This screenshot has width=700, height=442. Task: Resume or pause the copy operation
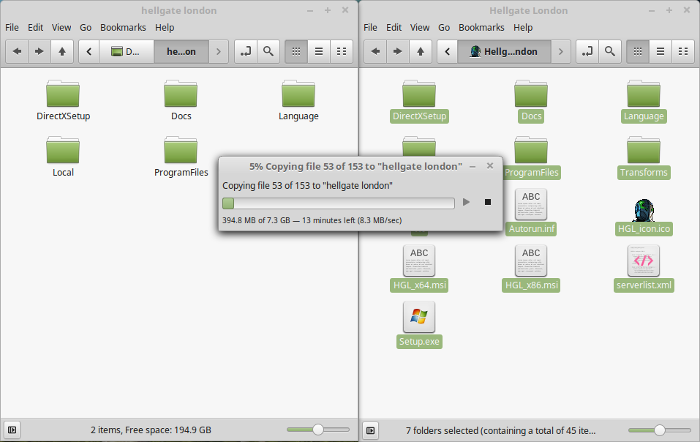466,202
